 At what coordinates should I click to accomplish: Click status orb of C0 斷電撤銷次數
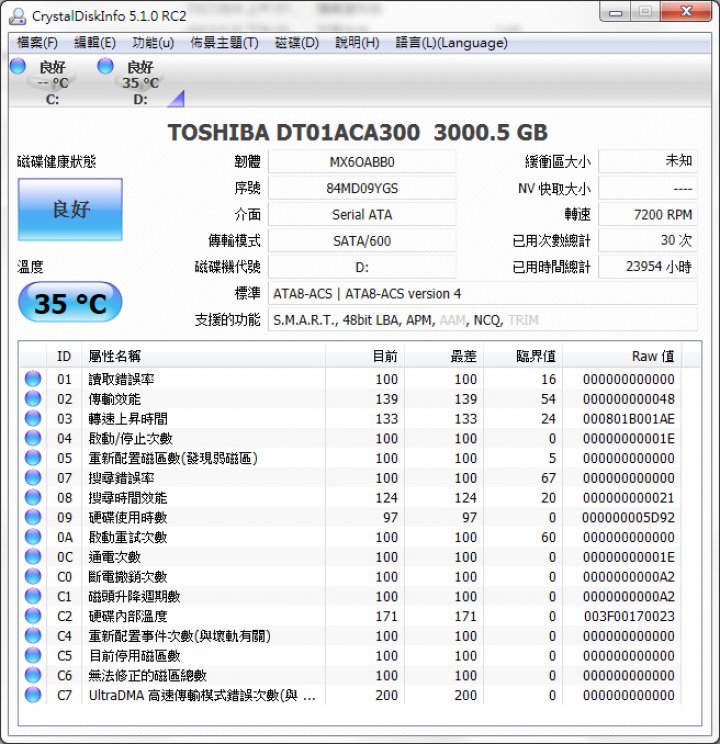point(33,576)
